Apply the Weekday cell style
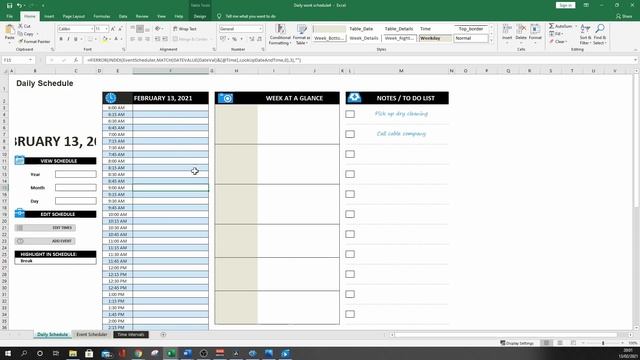 tap(435, 38)
